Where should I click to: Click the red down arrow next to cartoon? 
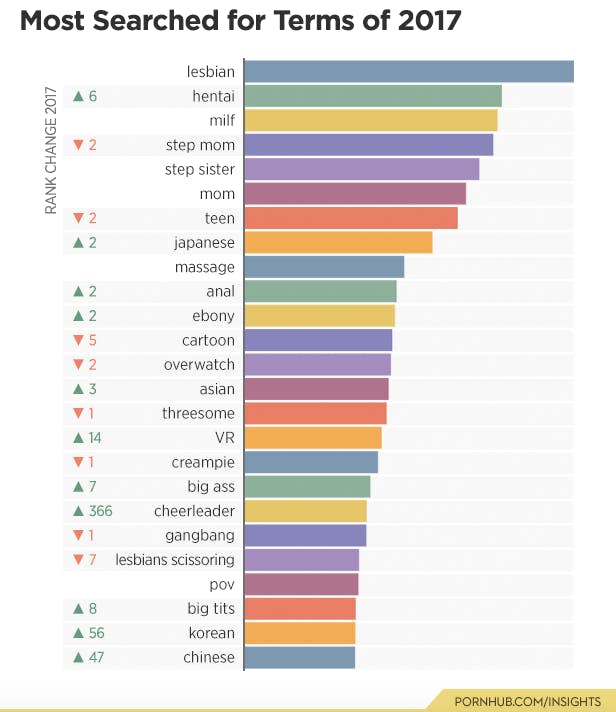click(79, 340)
